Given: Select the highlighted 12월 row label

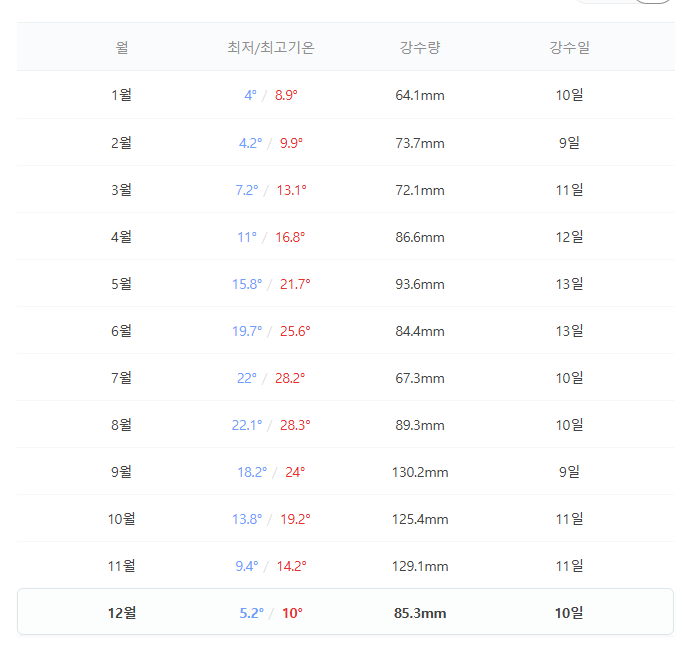Looking at the screenshot, I should [122, 613].
